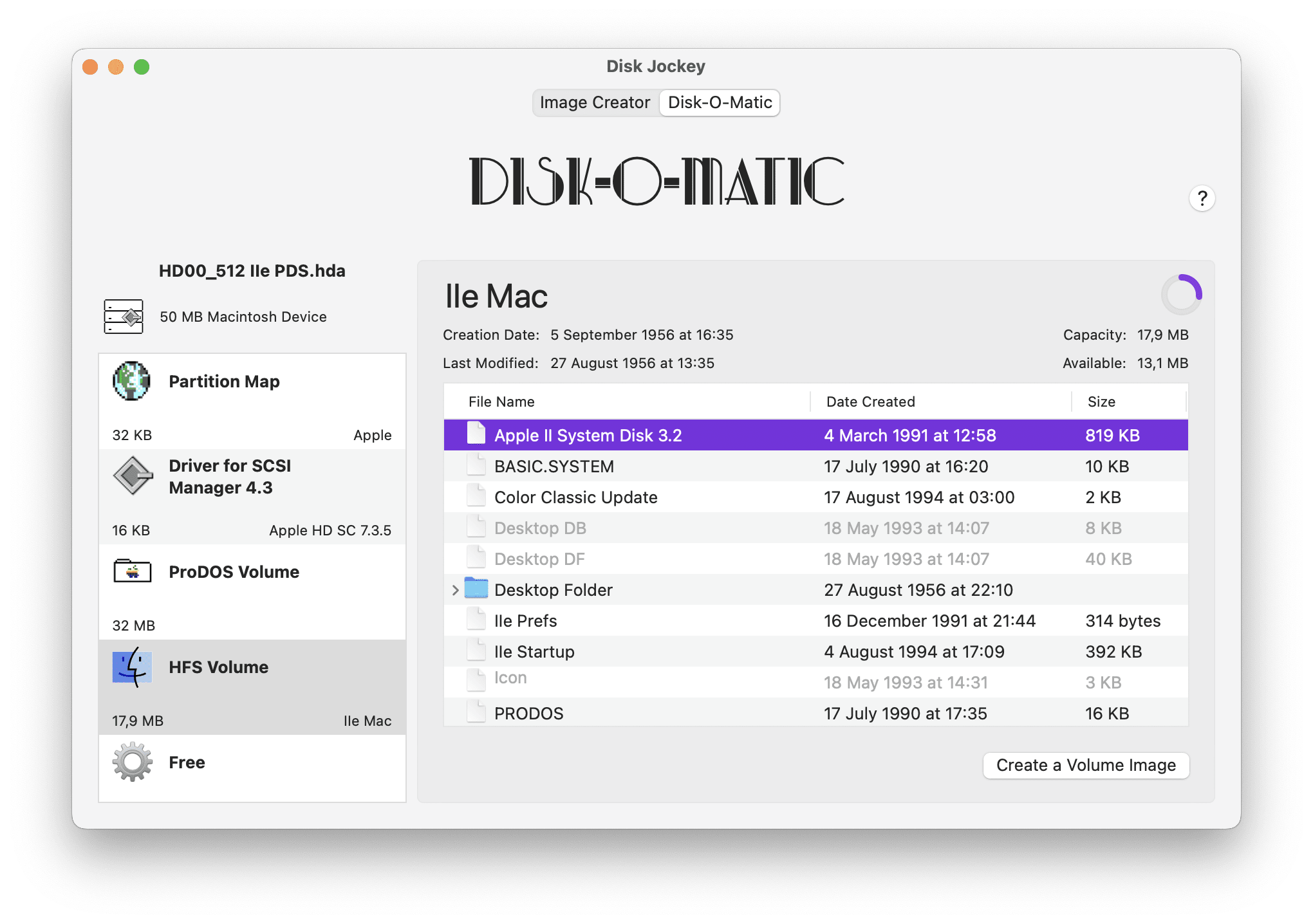The height and width of the screenshot is (924, 1313).
Task: Select Driver for SCSI Manager 4.3 label
Action: pos(230,477)
